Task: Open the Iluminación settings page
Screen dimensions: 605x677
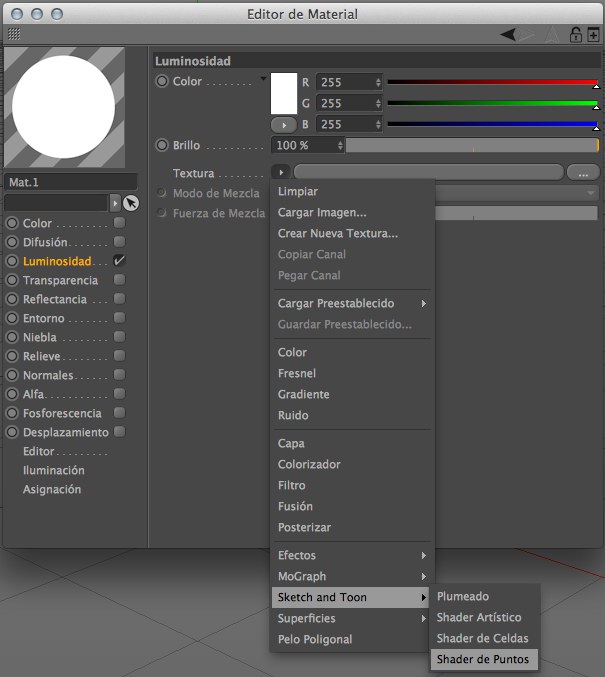Action: click(54, 470)
